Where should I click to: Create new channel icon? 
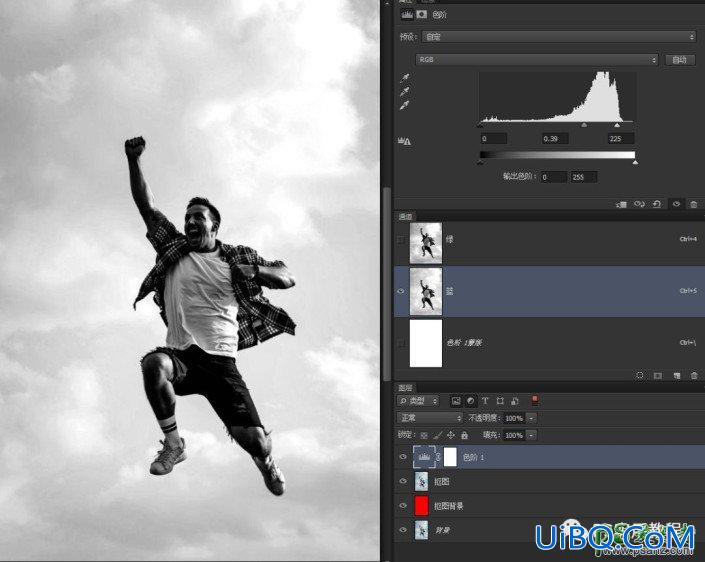677,375
